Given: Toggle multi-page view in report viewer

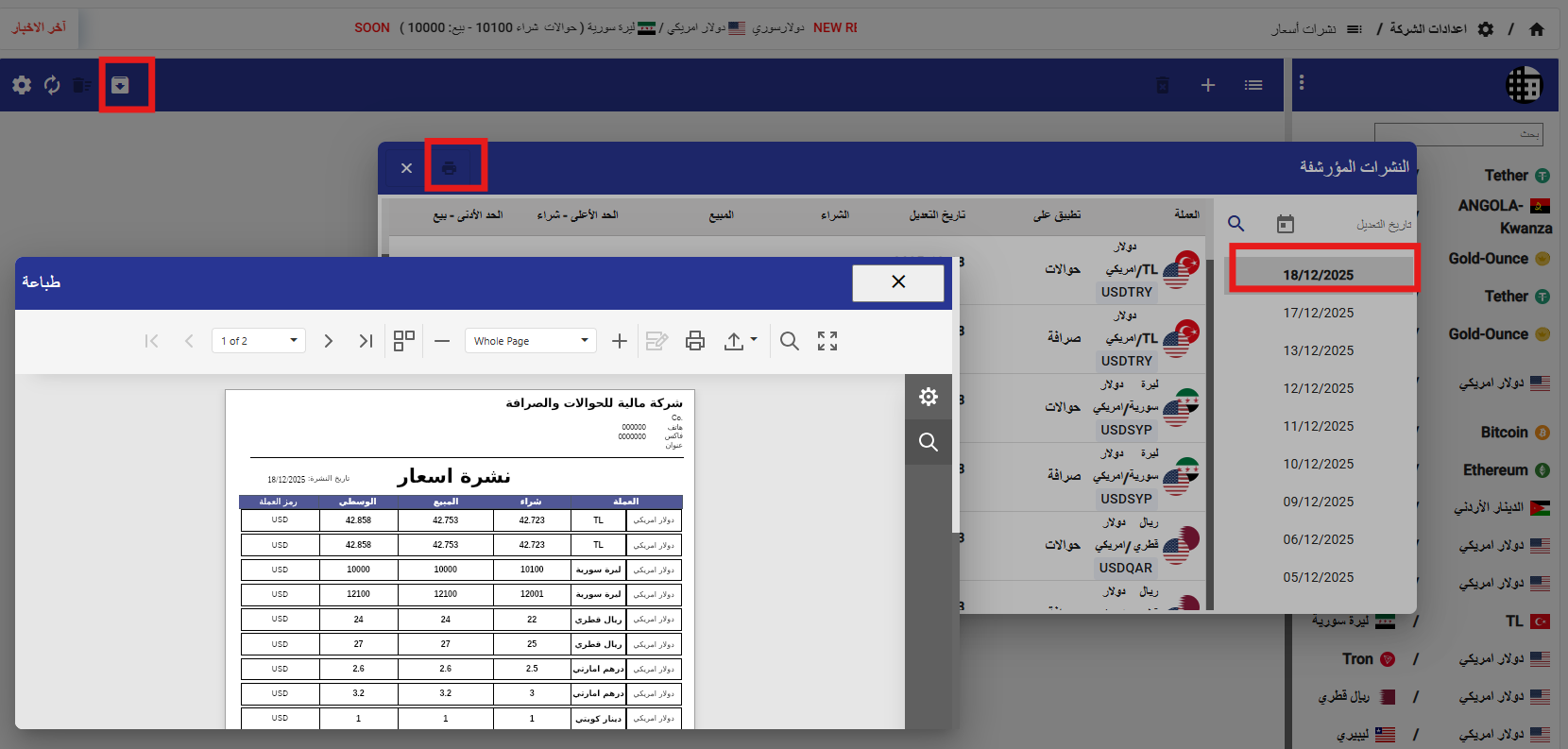Looking at the screenshot, I should pos(404,341).
